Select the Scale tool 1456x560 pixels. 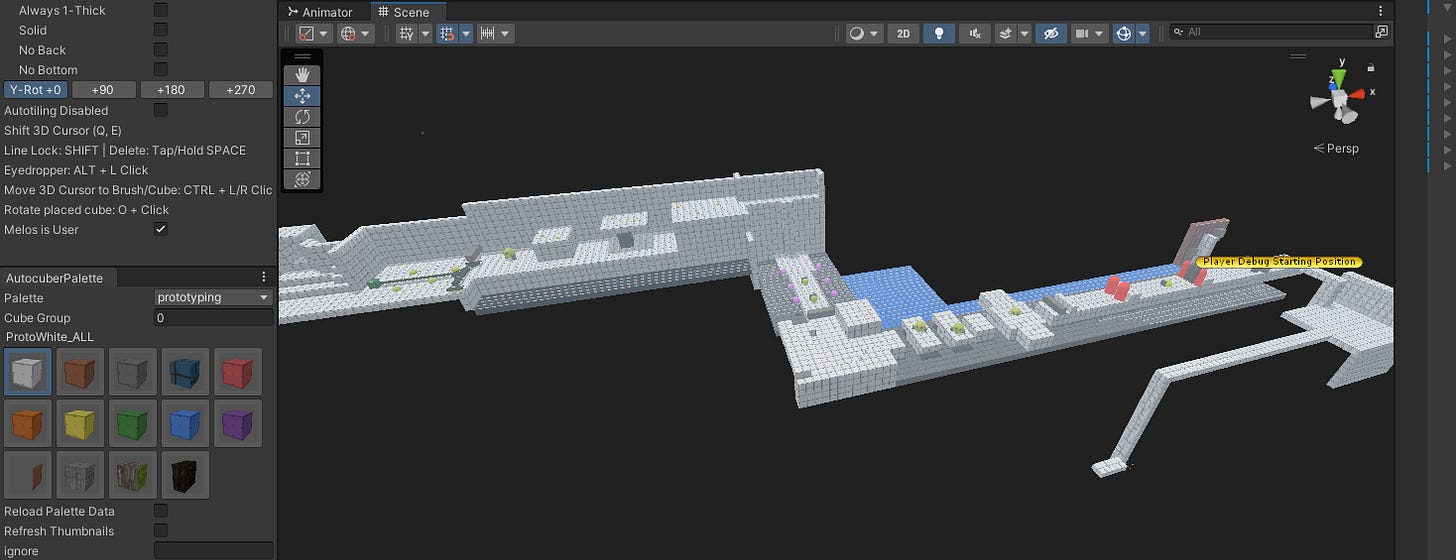(303, 138)
